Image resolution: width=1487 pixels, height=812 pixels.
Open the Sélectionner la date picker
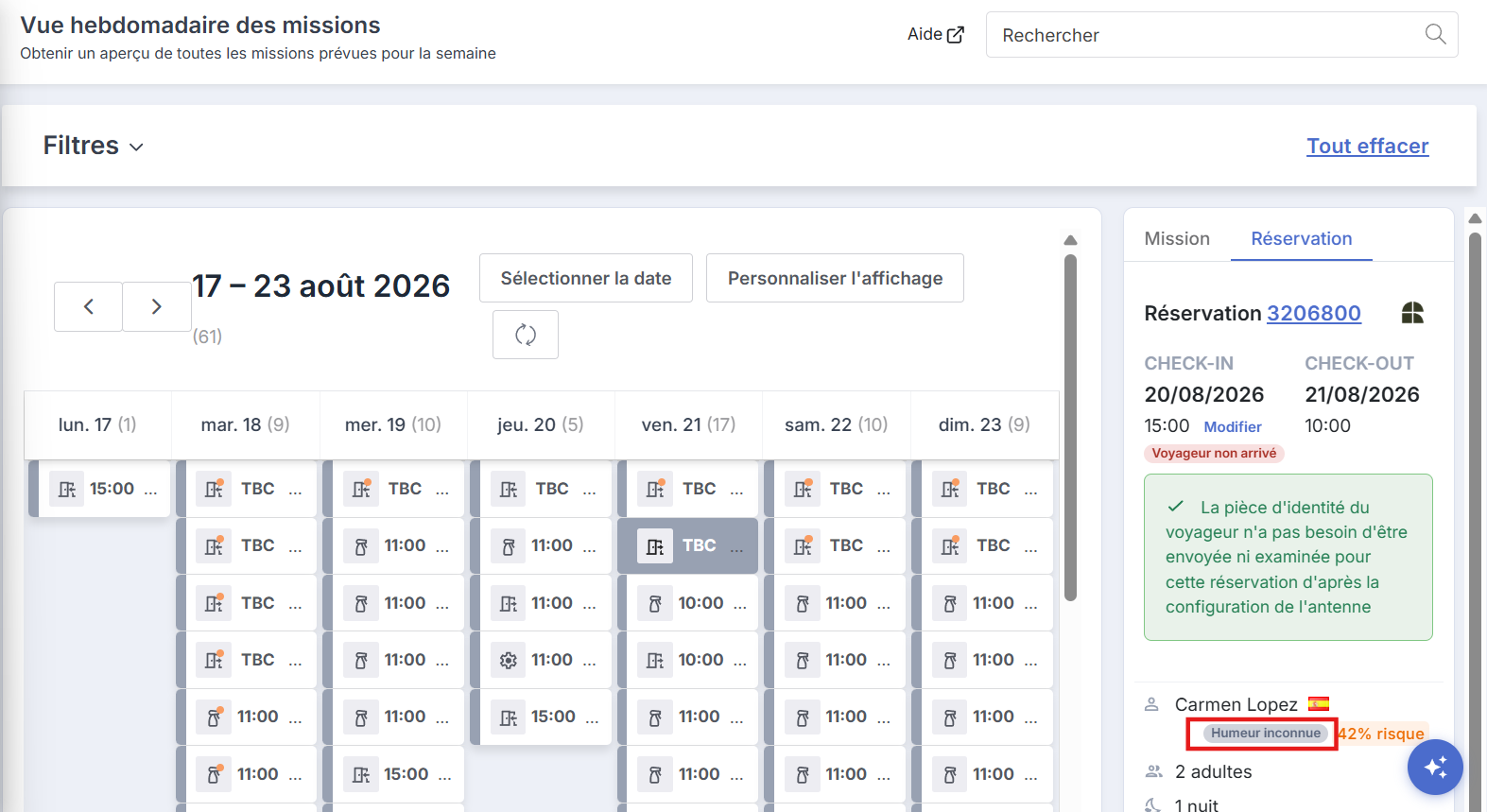586,278
